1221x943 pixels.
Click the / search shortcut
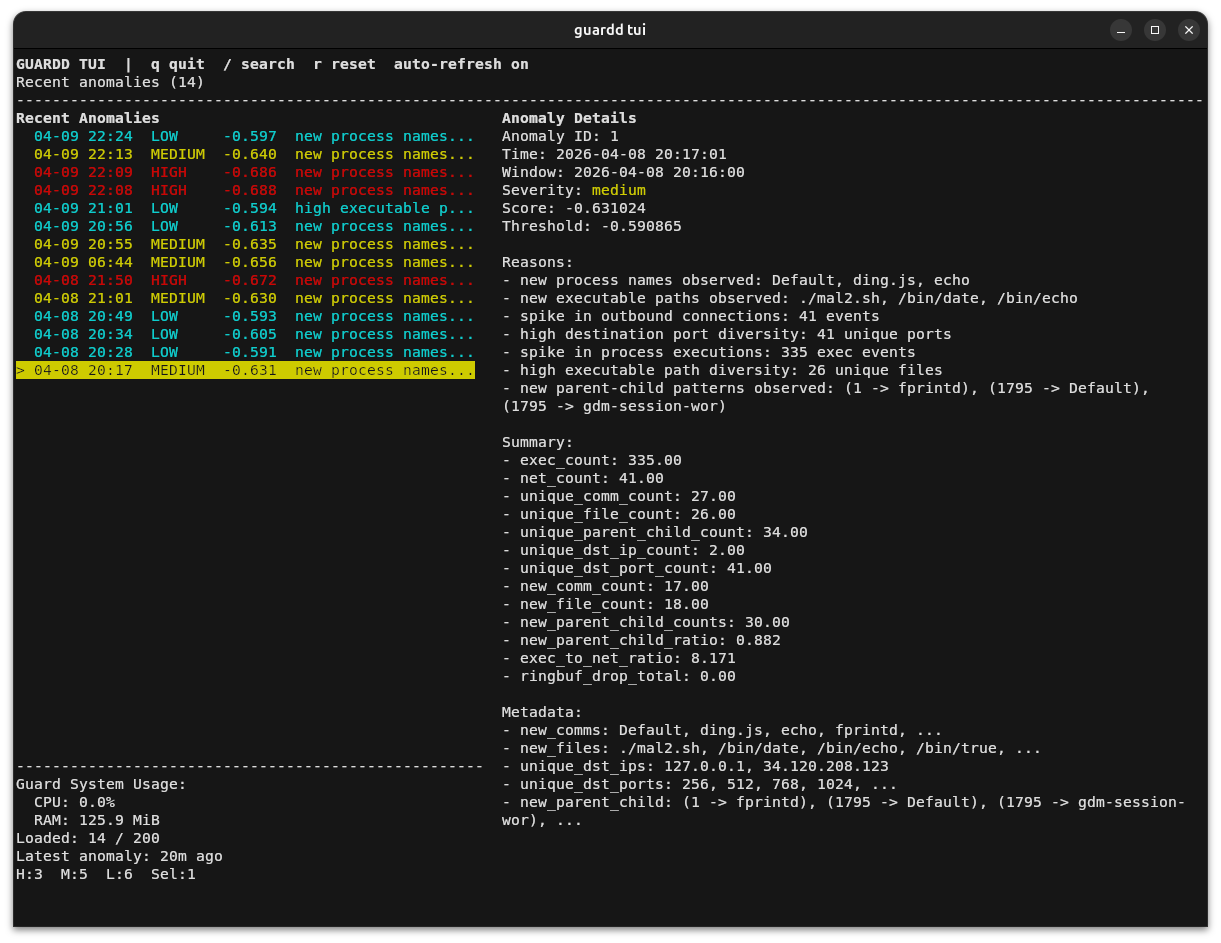(259, 64)
